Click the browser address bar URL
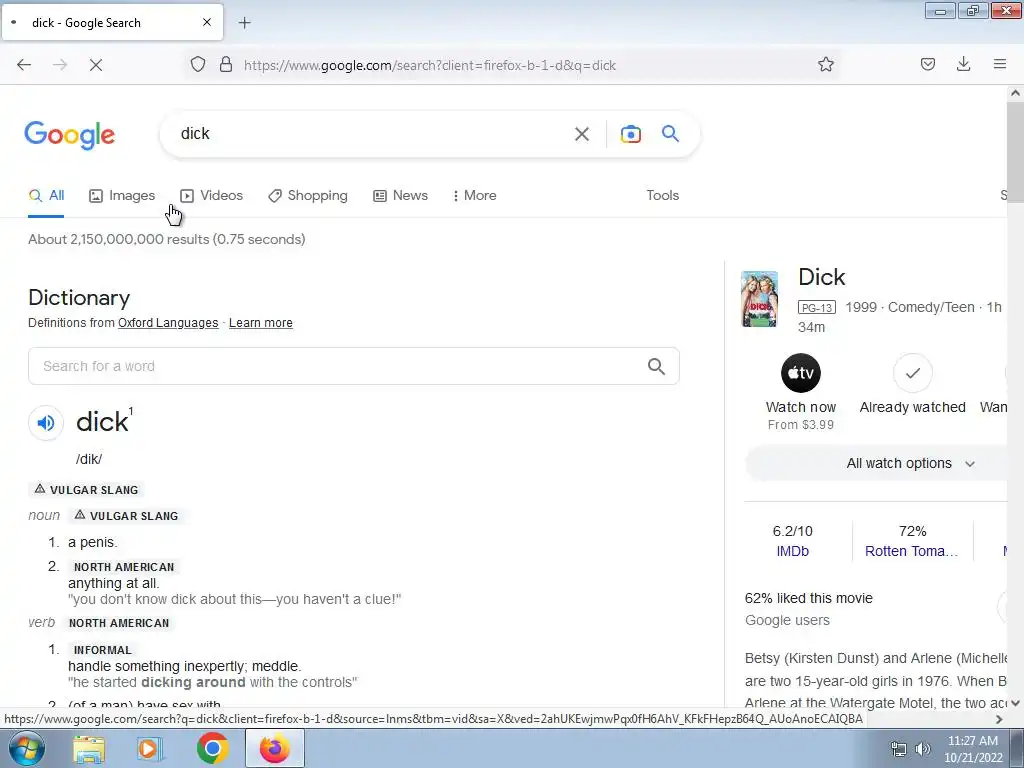Screen dimensions: 1024x768 point(430,65)
